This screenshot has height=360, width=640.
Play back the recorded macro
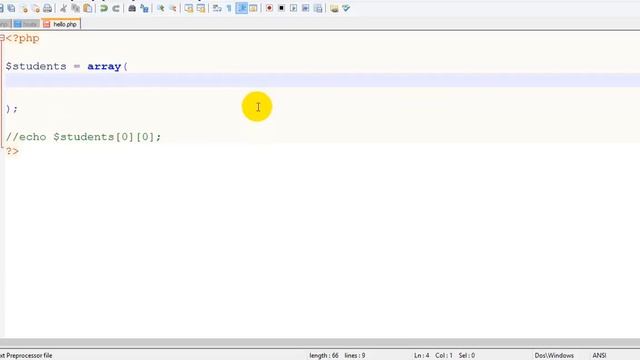tap(293, 8)
